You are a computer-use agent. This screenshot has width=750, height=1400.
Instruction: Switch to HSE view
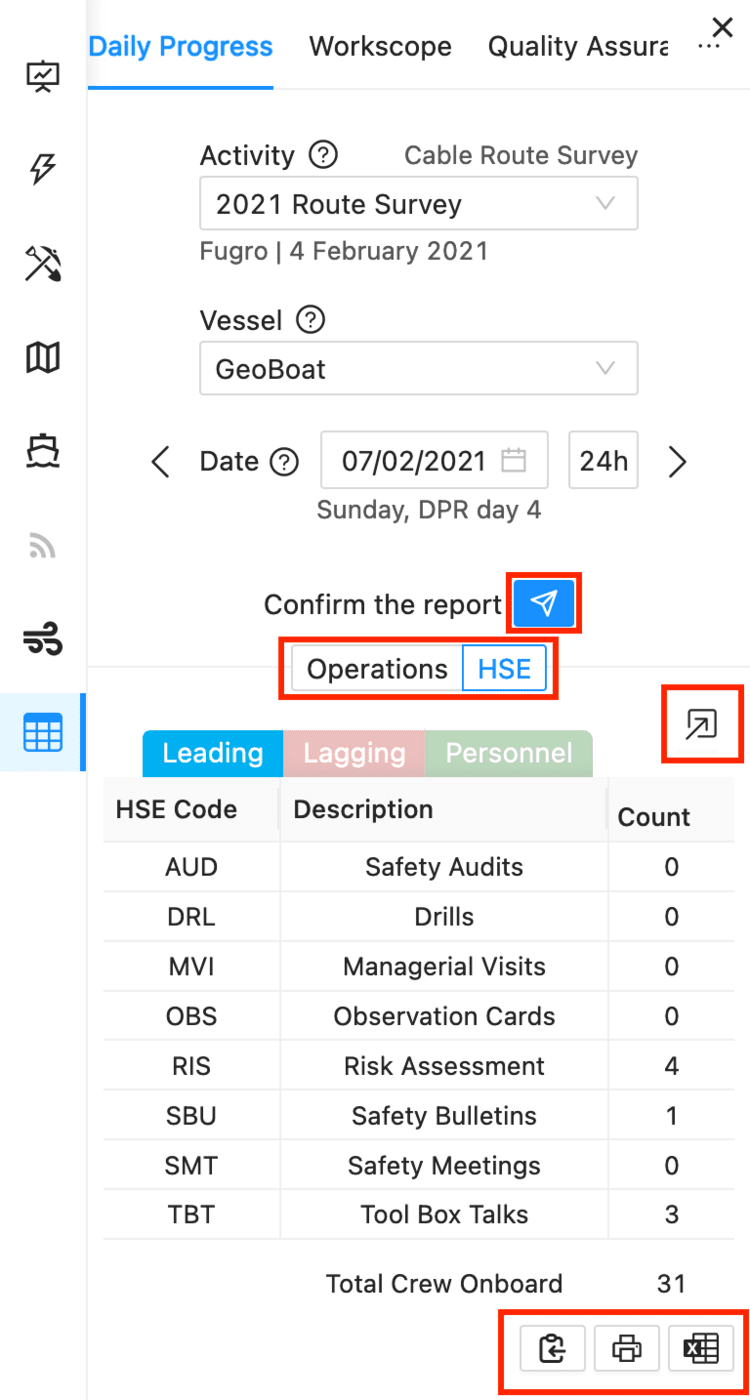pyautogui.click(x=504, y=669)
